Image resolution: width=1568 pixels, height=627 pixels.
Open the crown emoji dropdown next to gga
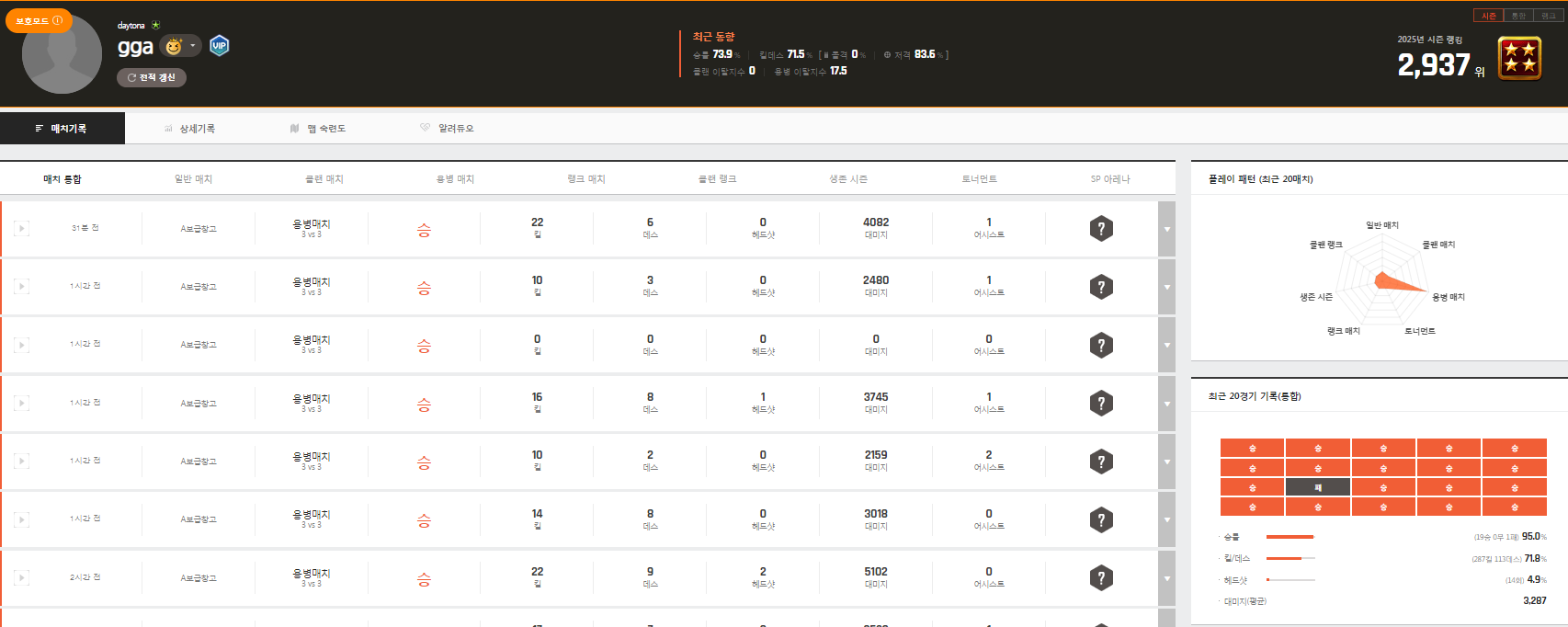[181, 46]
